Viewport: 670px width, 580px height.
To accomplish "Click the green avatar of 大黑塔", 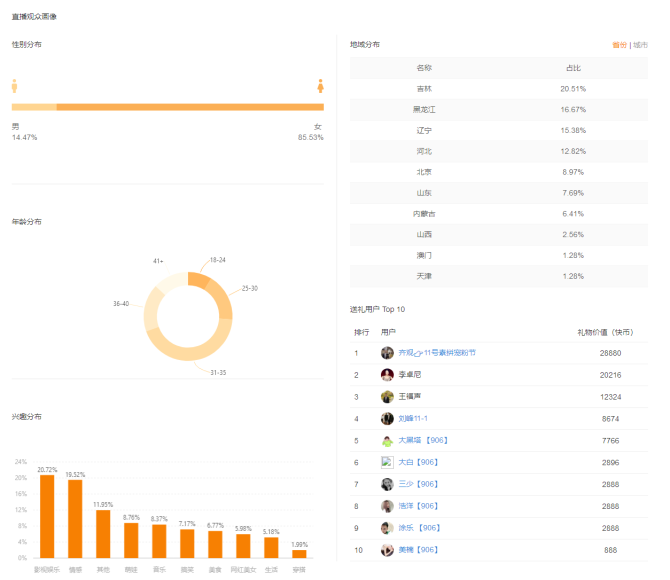I will (x=387, y=441).
